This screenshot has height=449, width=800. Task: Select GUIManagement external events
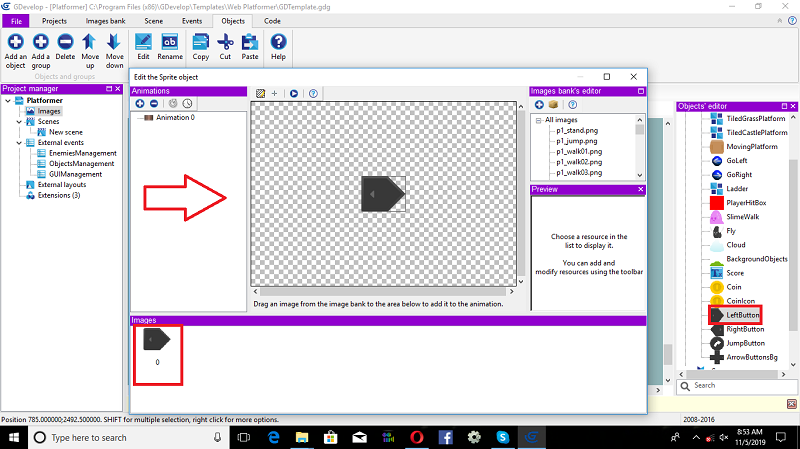pos(76,174)
